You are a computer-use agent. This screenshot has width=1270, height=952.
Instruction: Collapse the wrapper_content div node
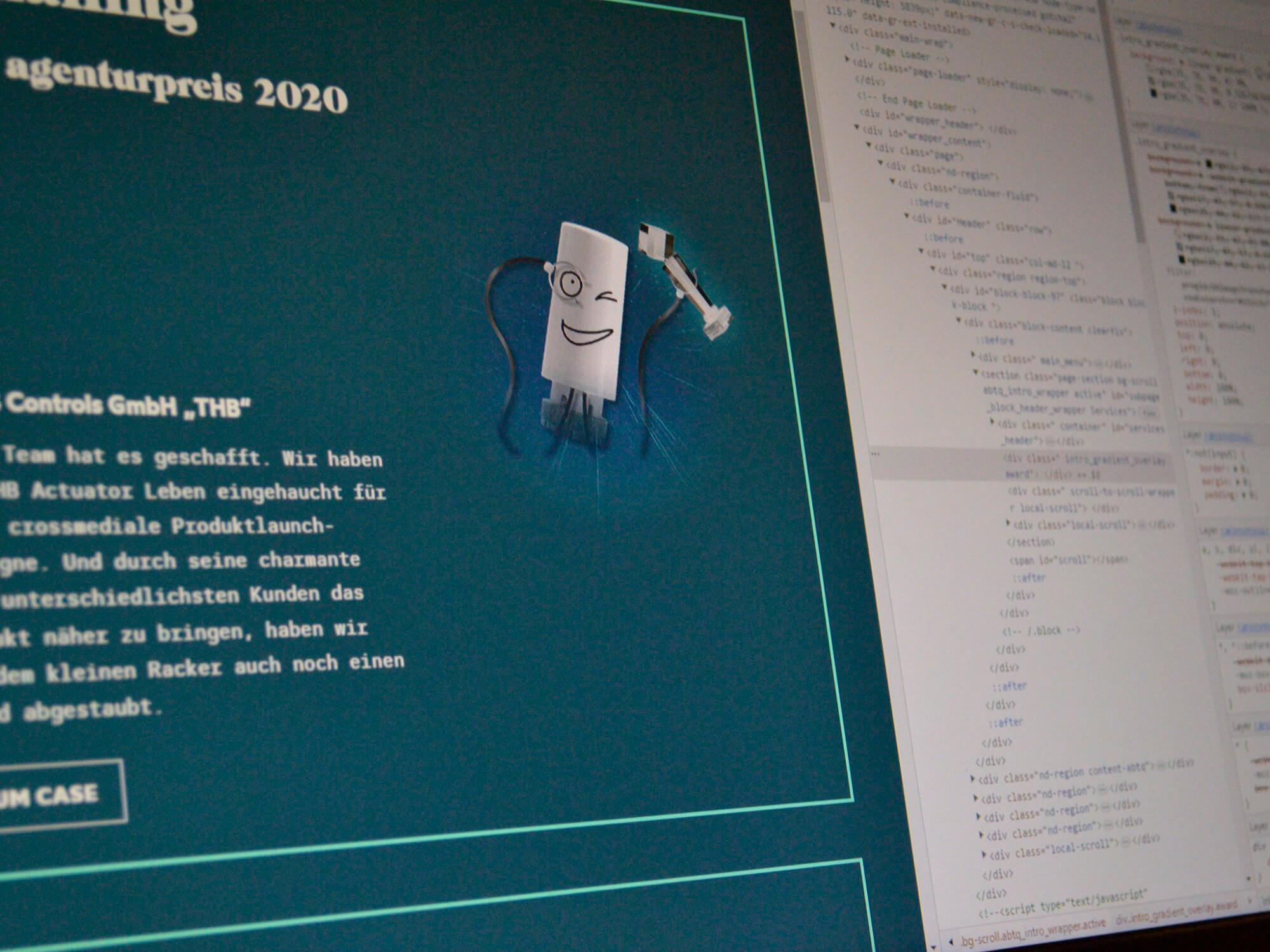point(857,128)
